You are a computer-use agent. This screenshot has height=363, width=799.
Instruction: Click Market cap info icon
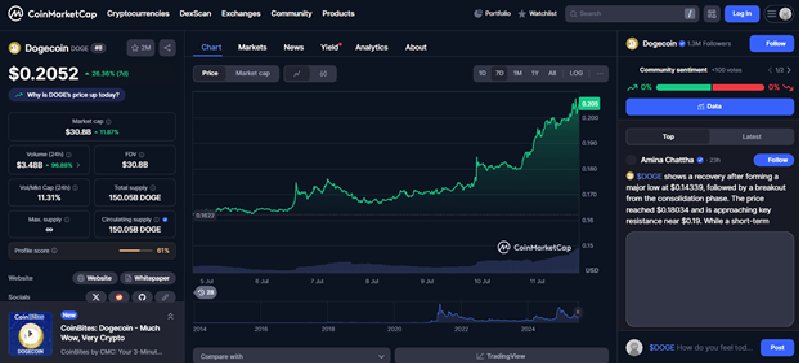109,122
